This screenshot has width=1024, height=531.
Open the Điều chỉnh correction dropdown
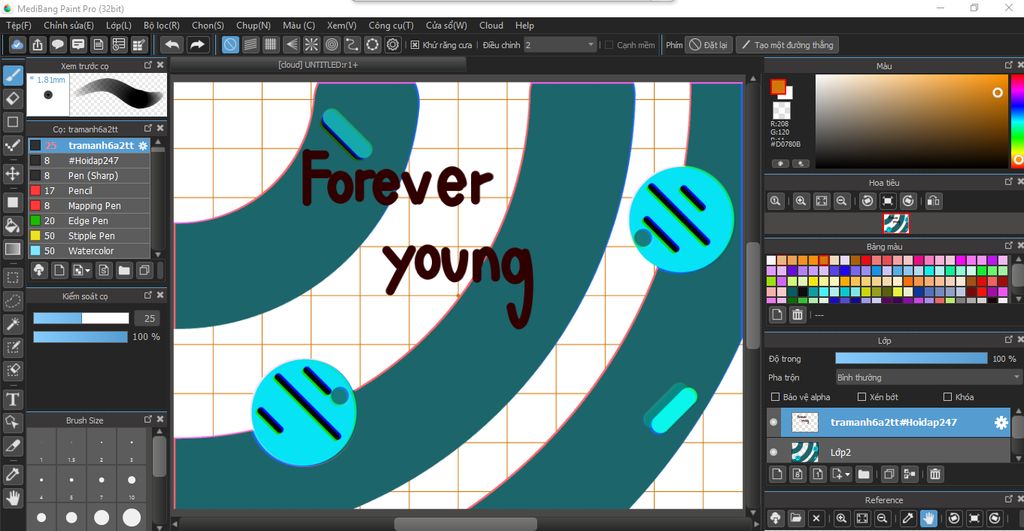coord(560,45)
